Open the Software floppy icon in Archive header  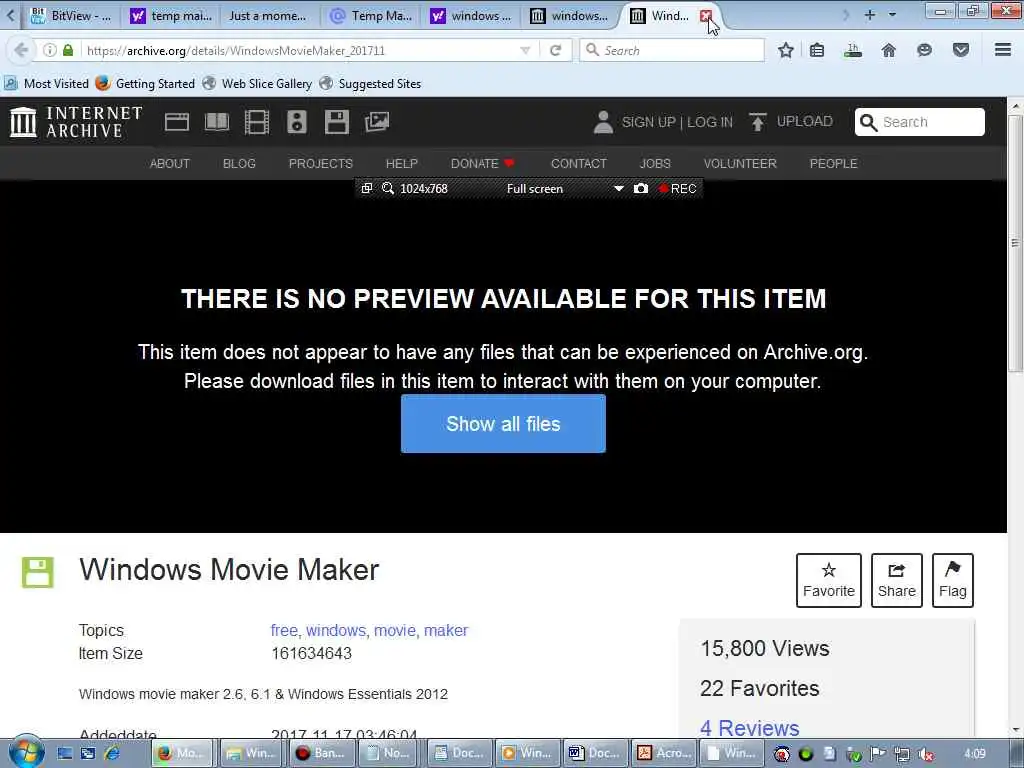337,122
